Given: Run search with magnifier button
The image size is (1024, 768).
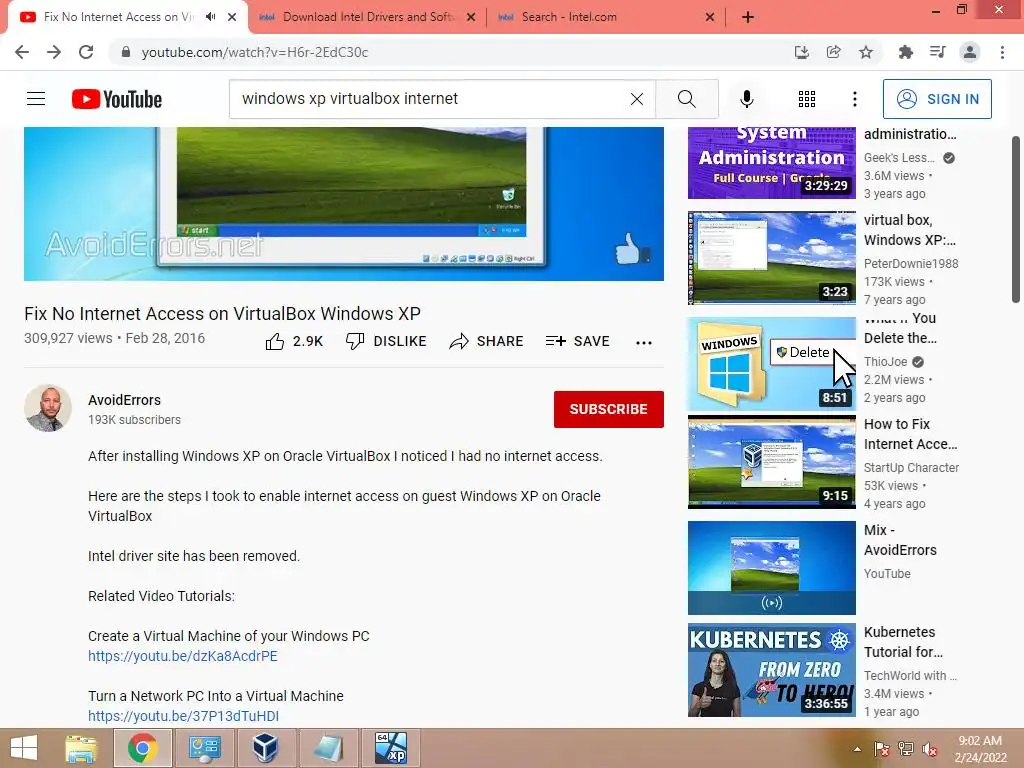Looking at the screenshot, I should [x=686, y=99].
